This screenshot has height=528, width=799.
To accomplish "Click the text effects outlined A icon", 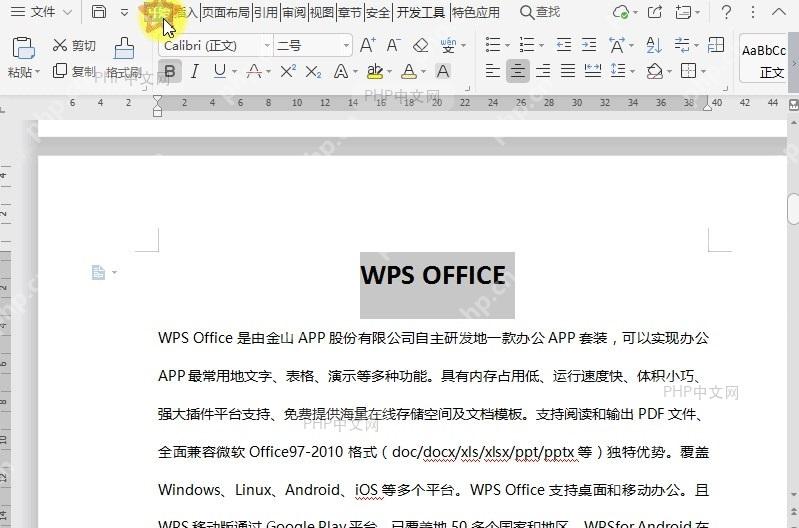I will 340,71.
